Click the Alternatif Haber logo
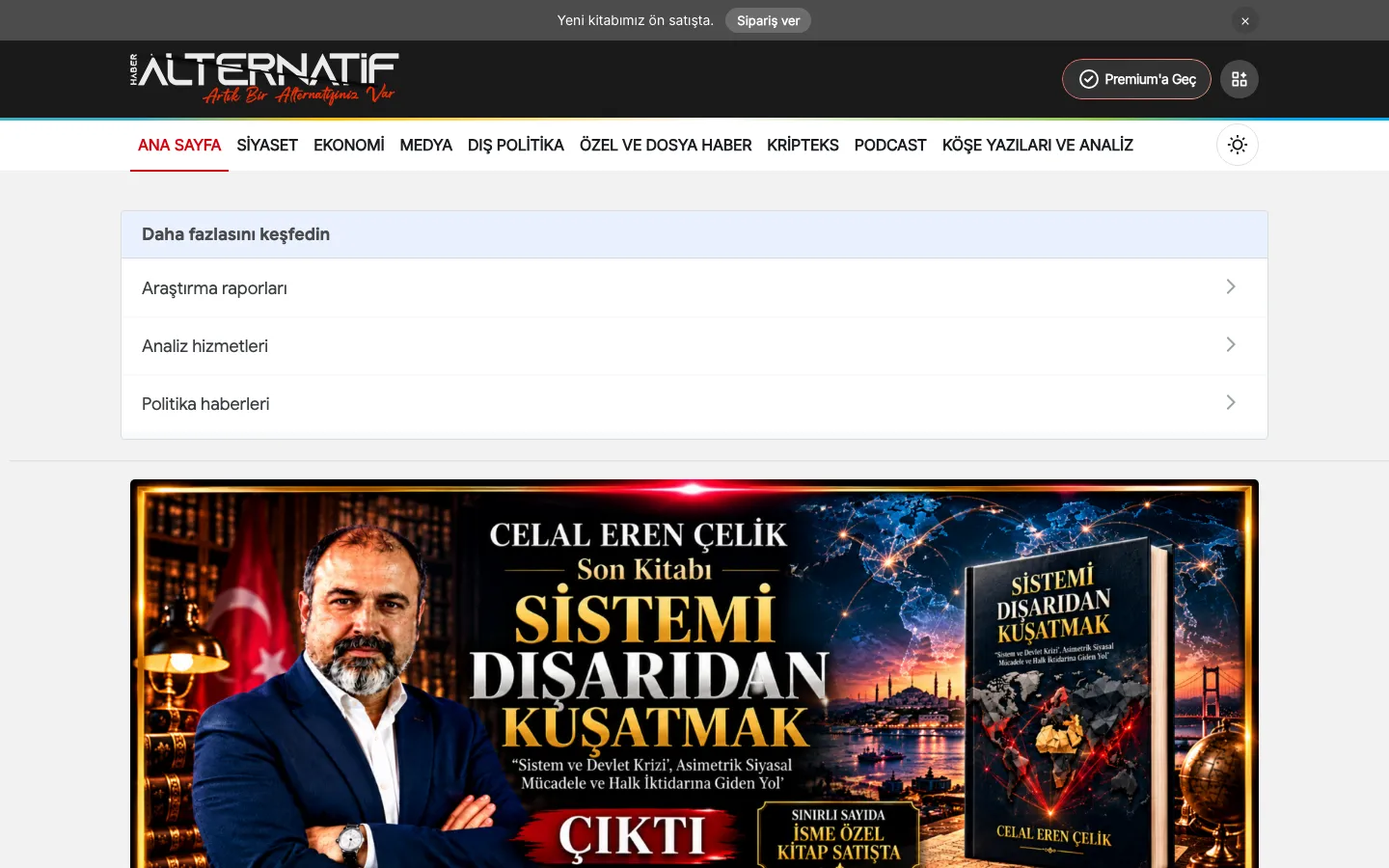This screenshot has height=868, width=1389. click(264, 78)
